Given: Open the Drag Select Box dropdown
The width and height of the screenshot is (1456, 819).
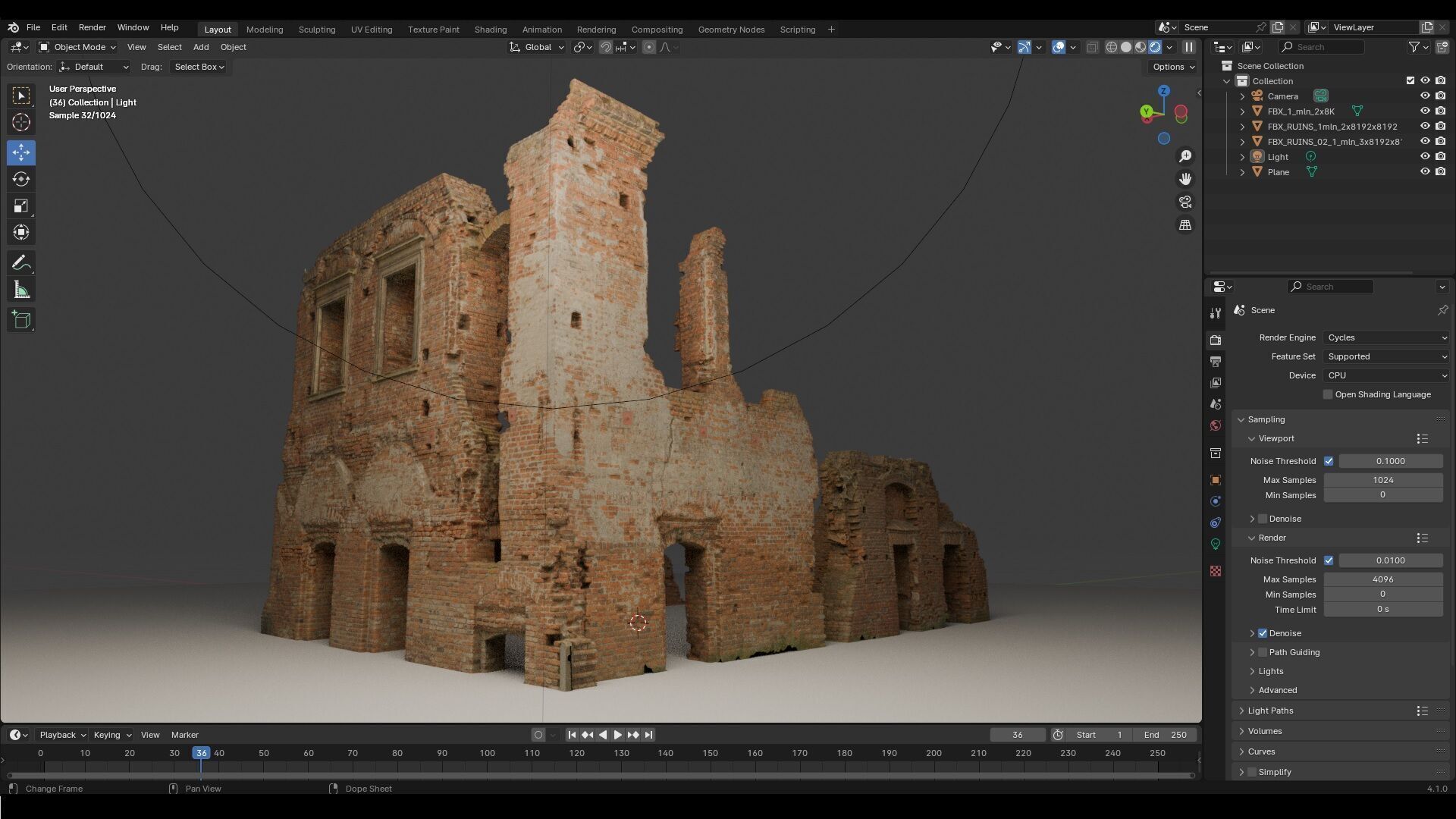Looking at the screenshot, I should tap(199, 67).
